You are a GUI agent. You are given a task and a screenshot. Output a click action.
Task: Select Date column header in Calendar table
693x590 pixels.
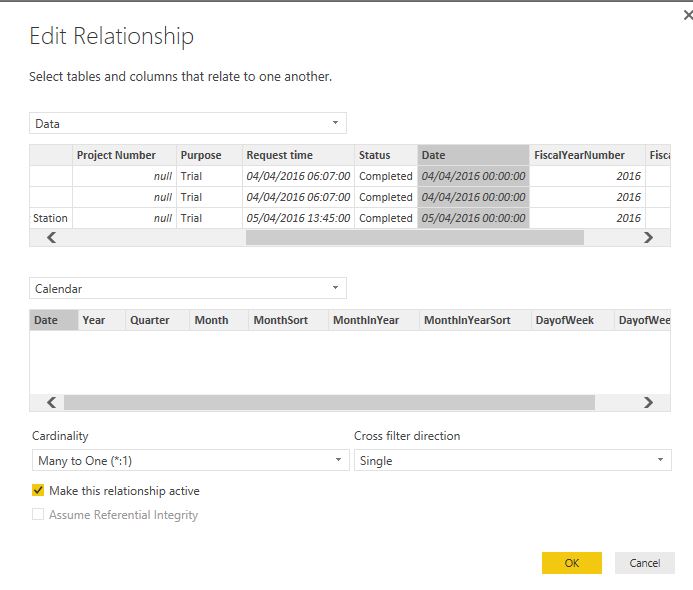click(x=53, y=320)
